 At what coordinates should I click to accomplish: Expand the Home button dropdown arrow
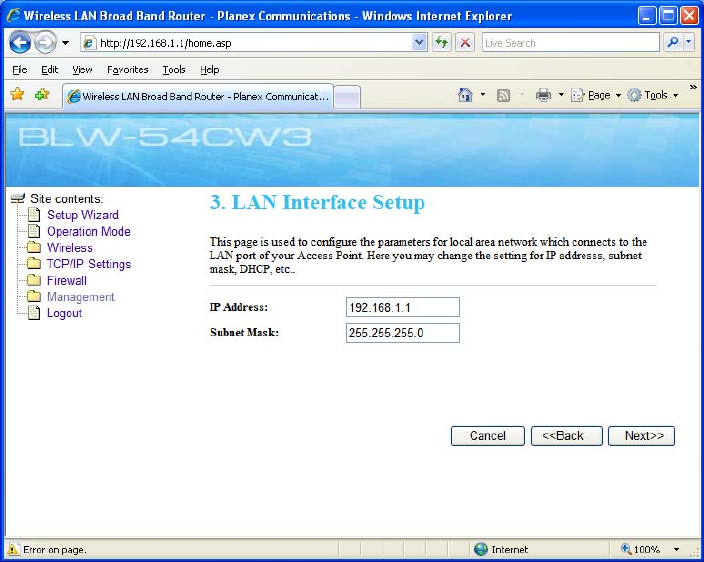(x=483, y=95)
